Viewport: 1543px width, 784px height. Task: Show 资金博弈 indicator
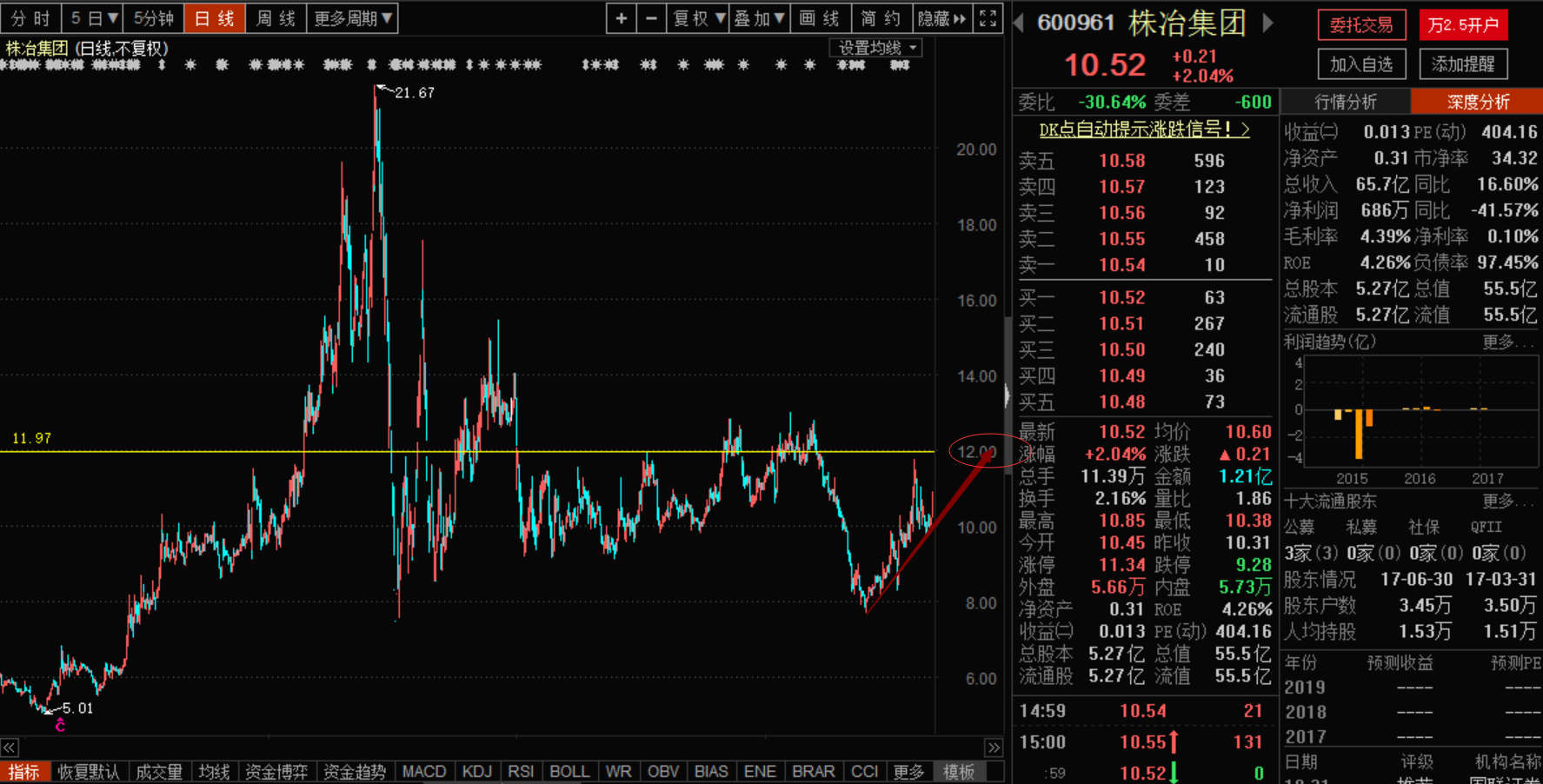pos(276,772)
